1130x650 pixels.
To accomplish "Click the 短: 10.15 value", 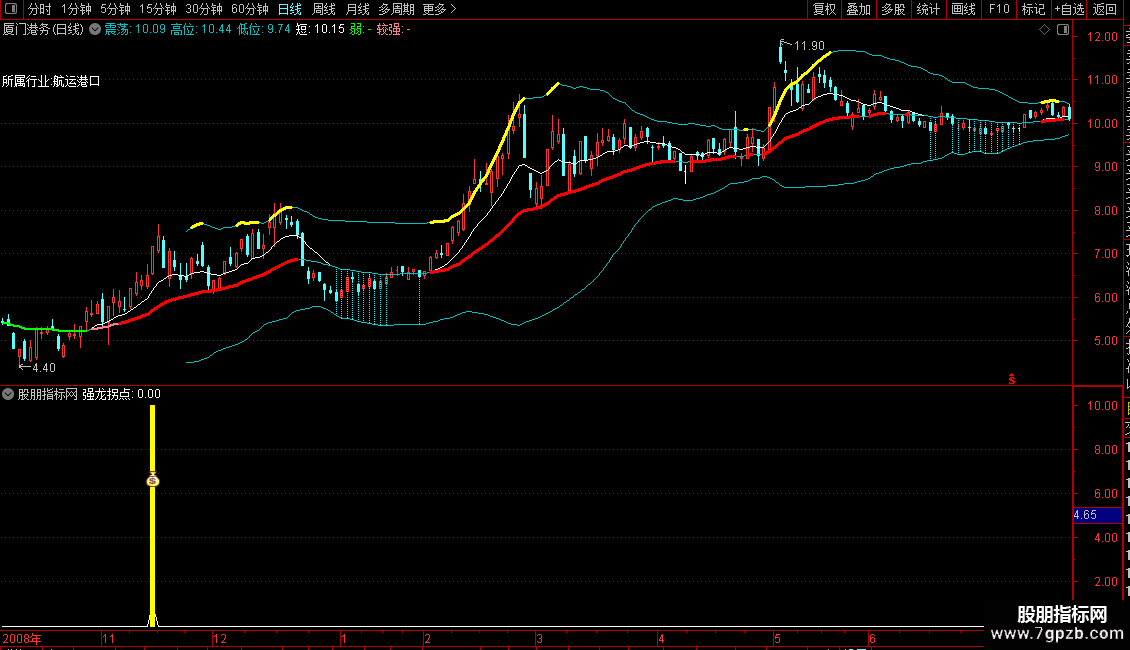I will coord(321,30).
